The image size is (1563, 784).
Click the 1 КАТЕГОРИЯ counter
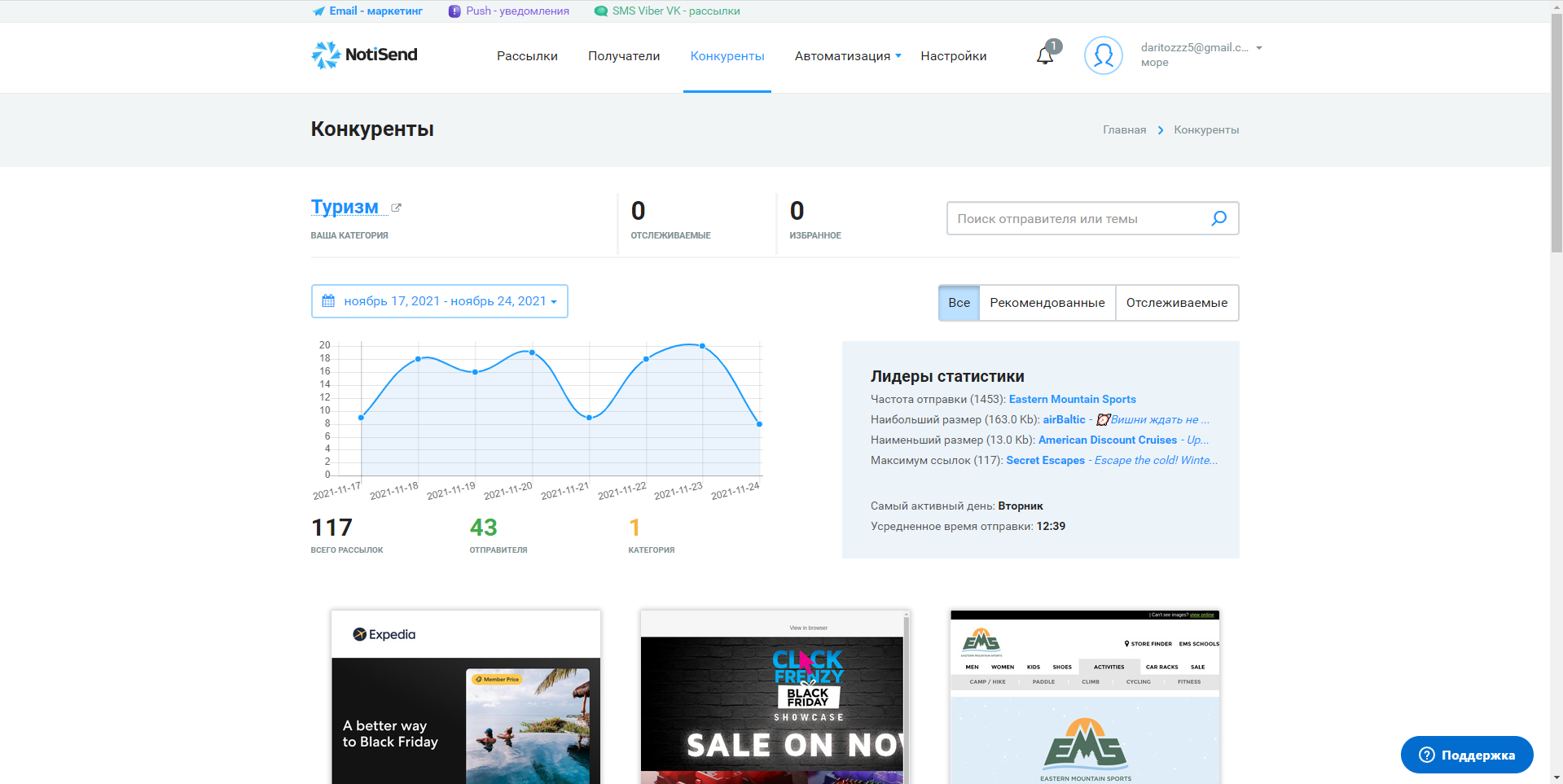pos(652,535)
